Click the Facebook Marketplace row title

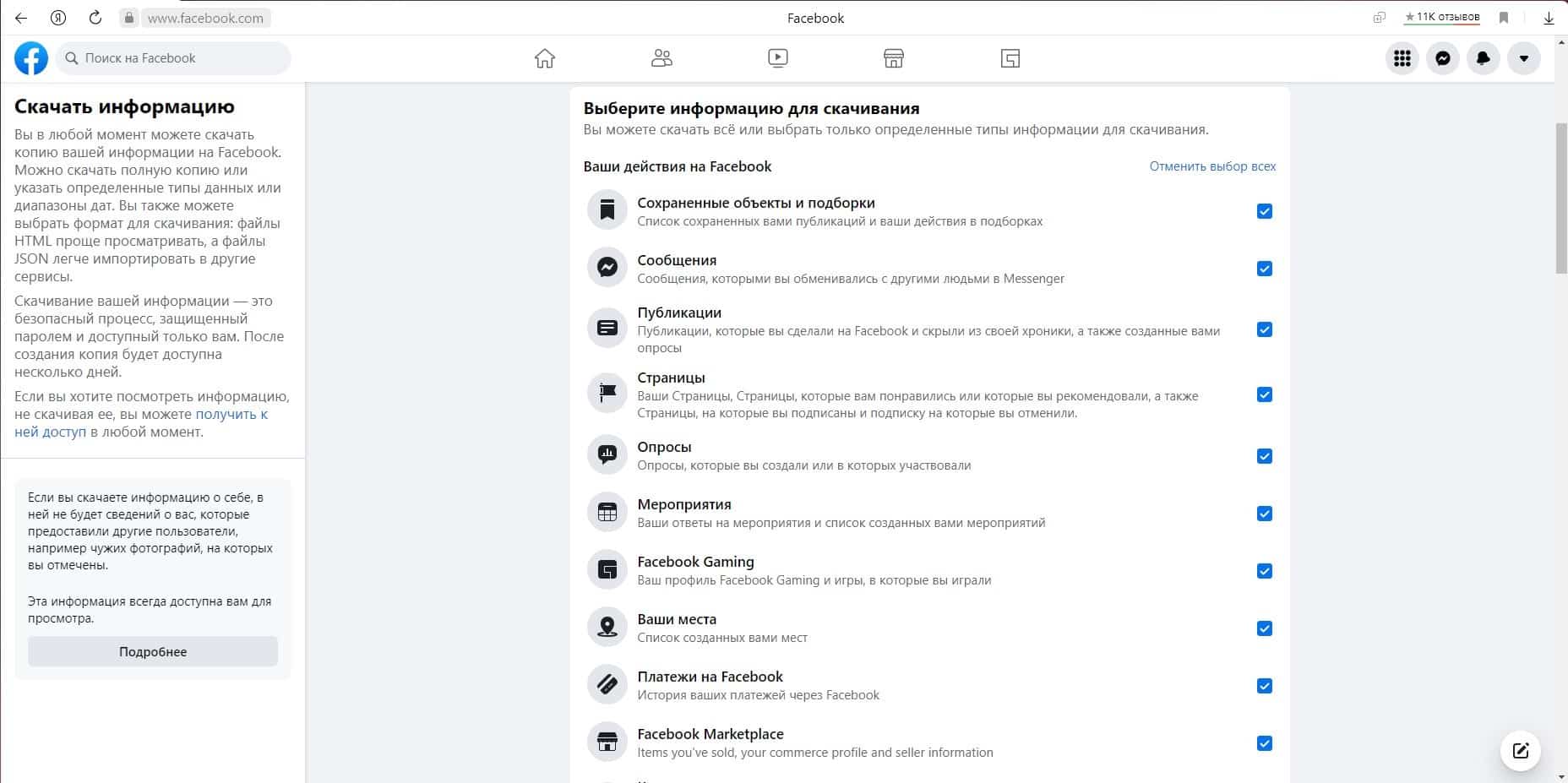click(x=710, y=734)
